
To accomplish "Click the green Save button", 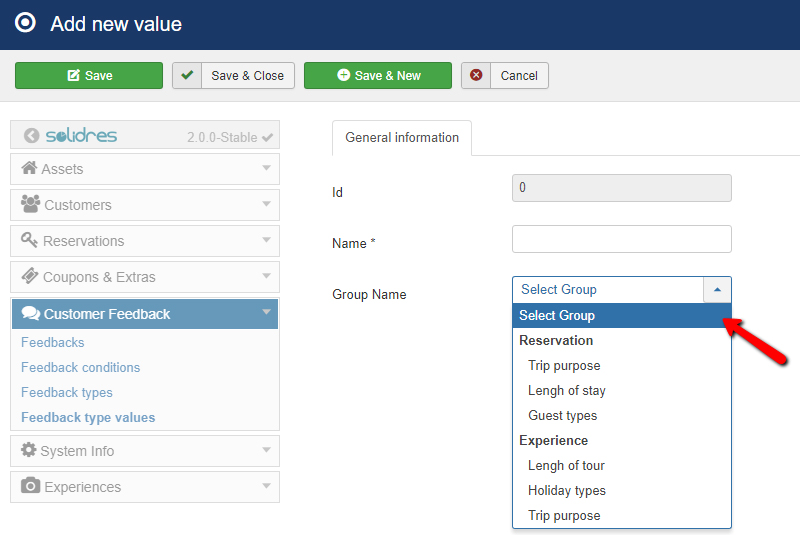I will [89, 75].
